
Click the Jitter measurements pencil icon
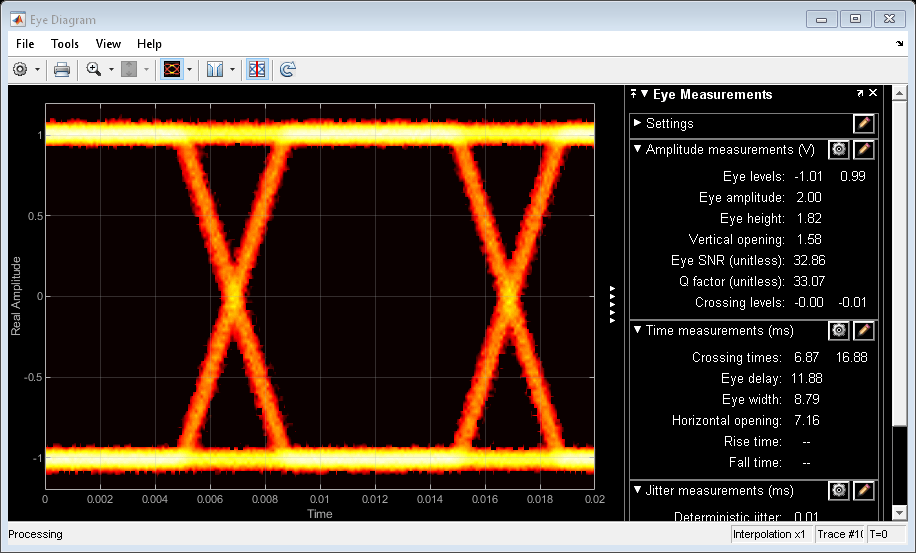tap(864, 491)
